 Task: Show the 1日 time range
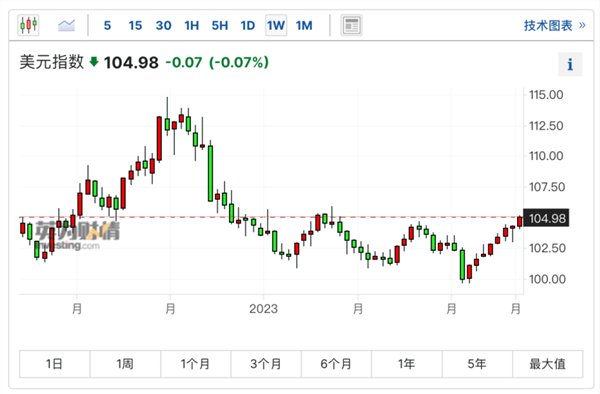click(x=55, y=364)
